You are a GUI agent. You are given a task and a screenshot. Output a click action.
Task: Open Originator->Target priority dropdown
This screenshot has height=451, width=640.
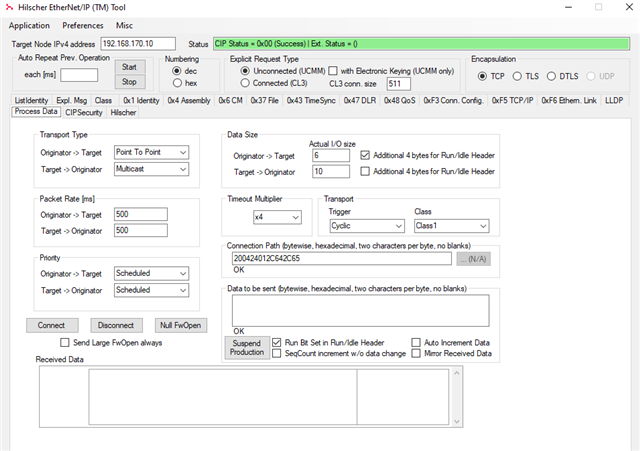click(x=151, y=273)
